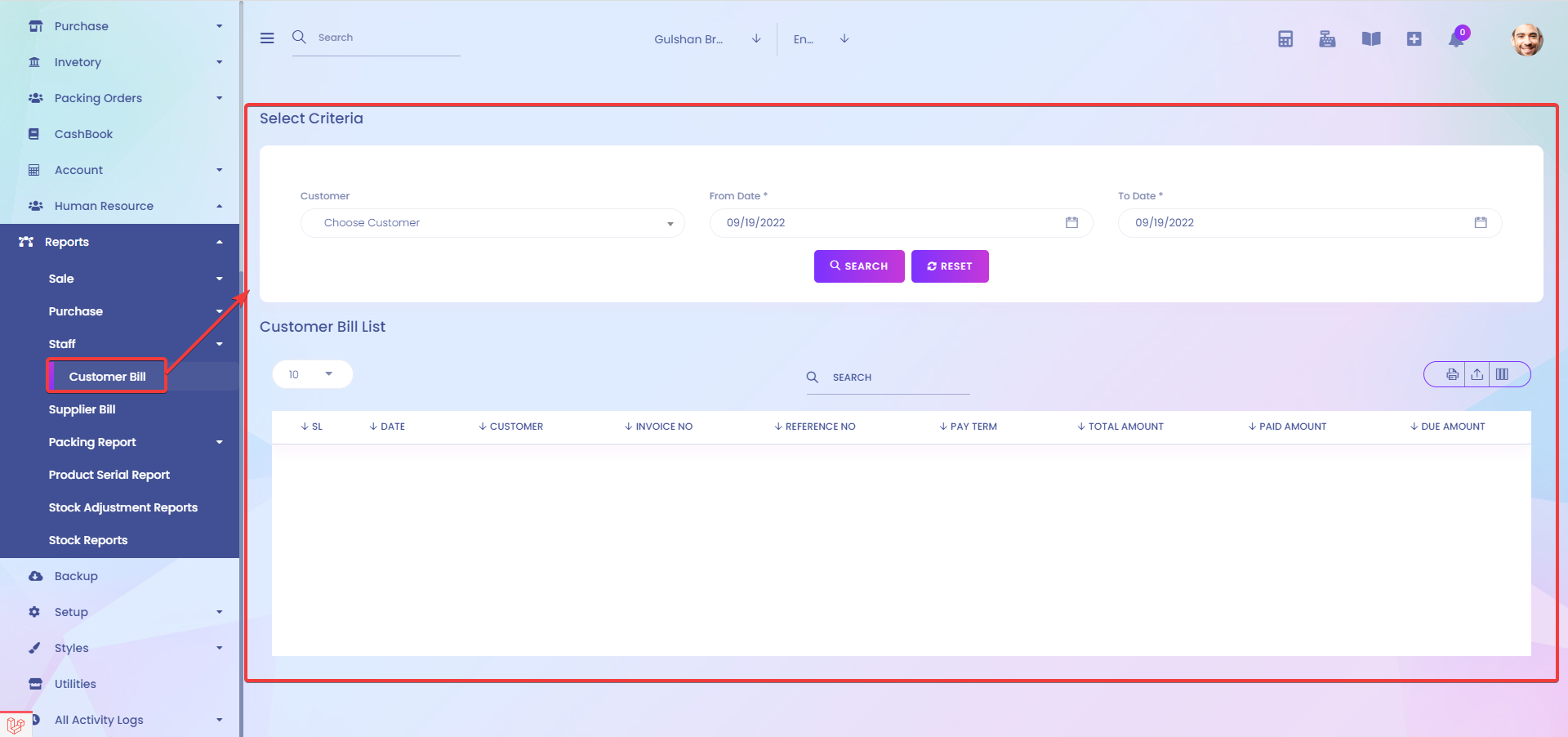Viewport: 1568px width, 737px height.
Task: Click the purple SEARCH button
Action: 859,266
